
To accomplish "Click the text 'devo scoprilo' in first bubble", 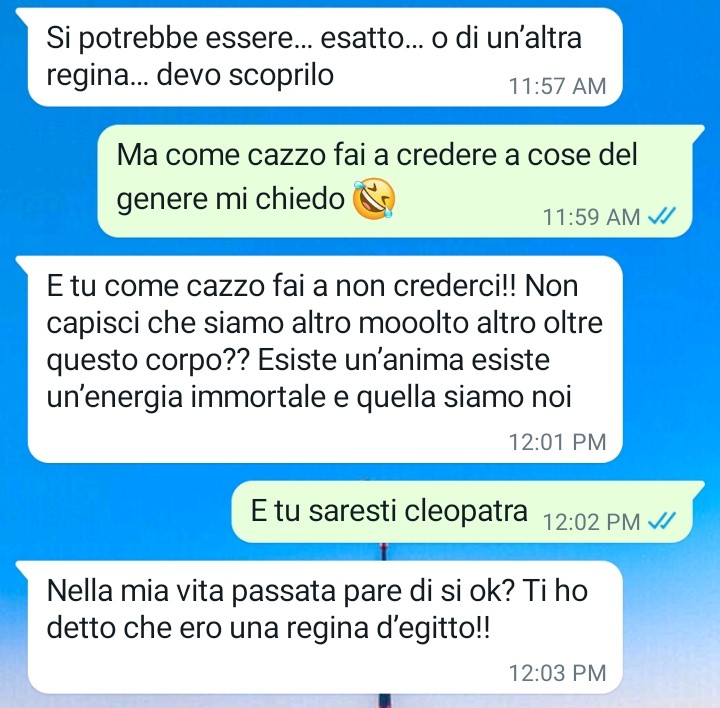I will pyautogui.click(x=245, y=75).
